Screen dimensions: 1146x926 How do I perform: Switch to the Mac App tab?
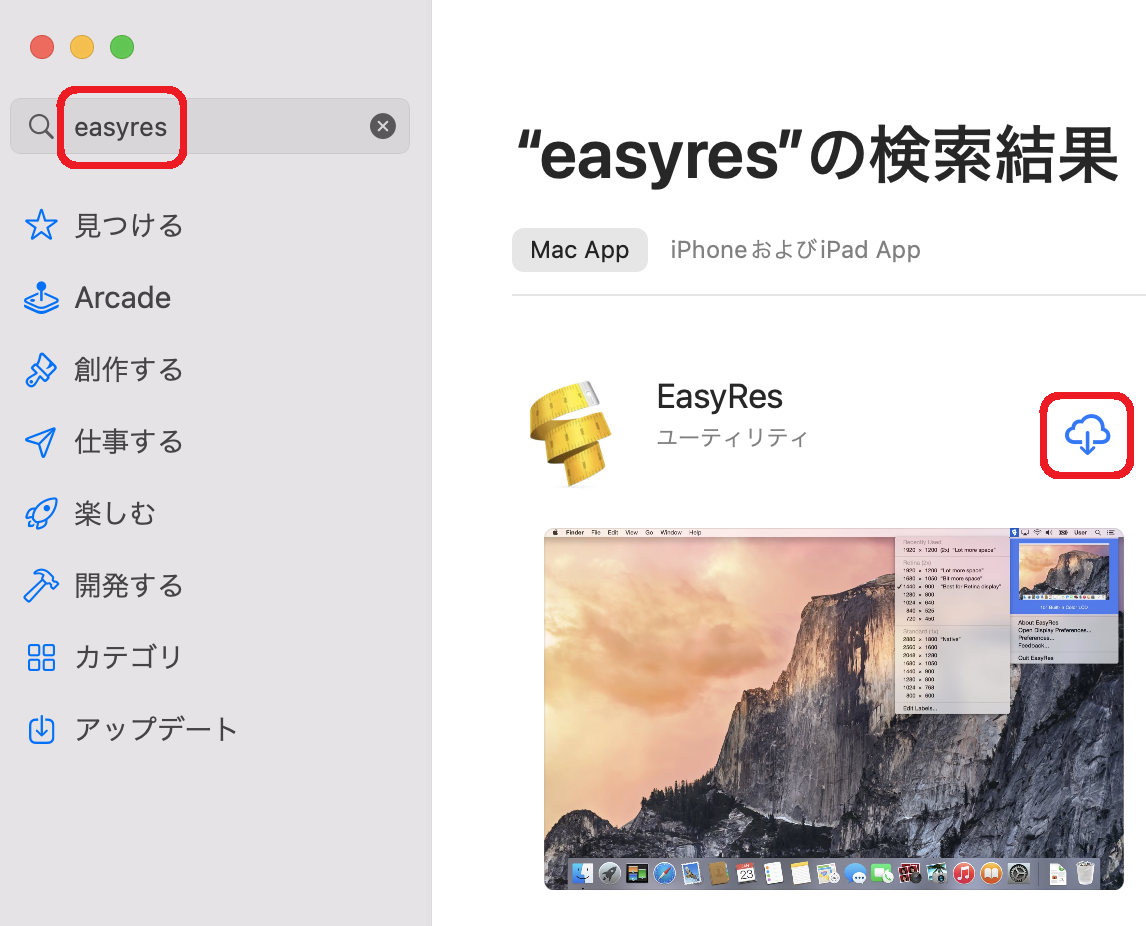579,250
